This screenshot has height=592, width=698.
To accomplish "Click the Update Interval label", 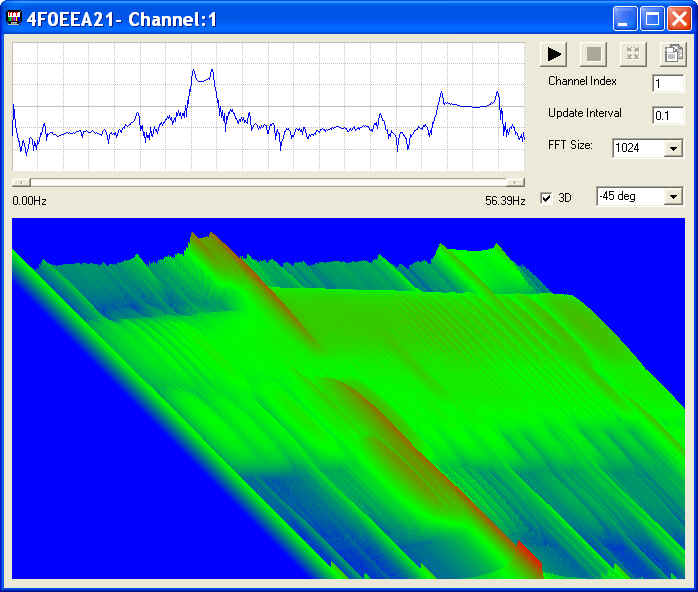I will click(x=585, y=113).
